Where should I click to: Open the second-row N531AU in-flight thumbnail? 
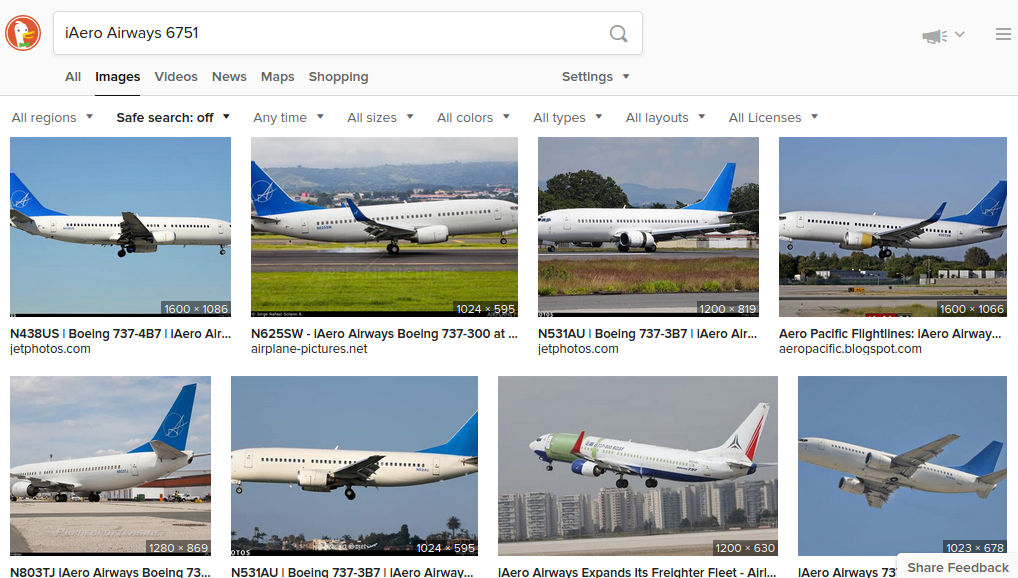pos(354,466)
